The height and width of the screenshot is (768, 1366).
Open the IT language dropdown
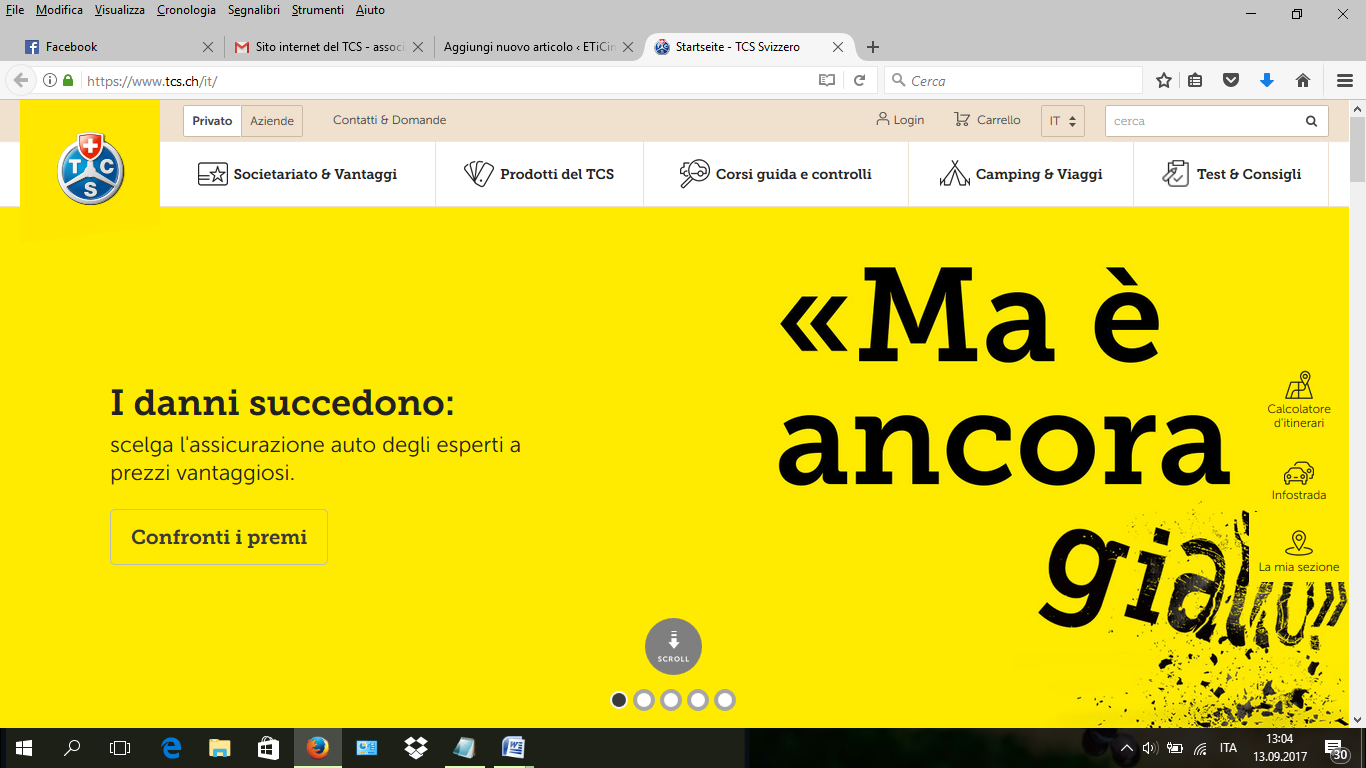1062,121
